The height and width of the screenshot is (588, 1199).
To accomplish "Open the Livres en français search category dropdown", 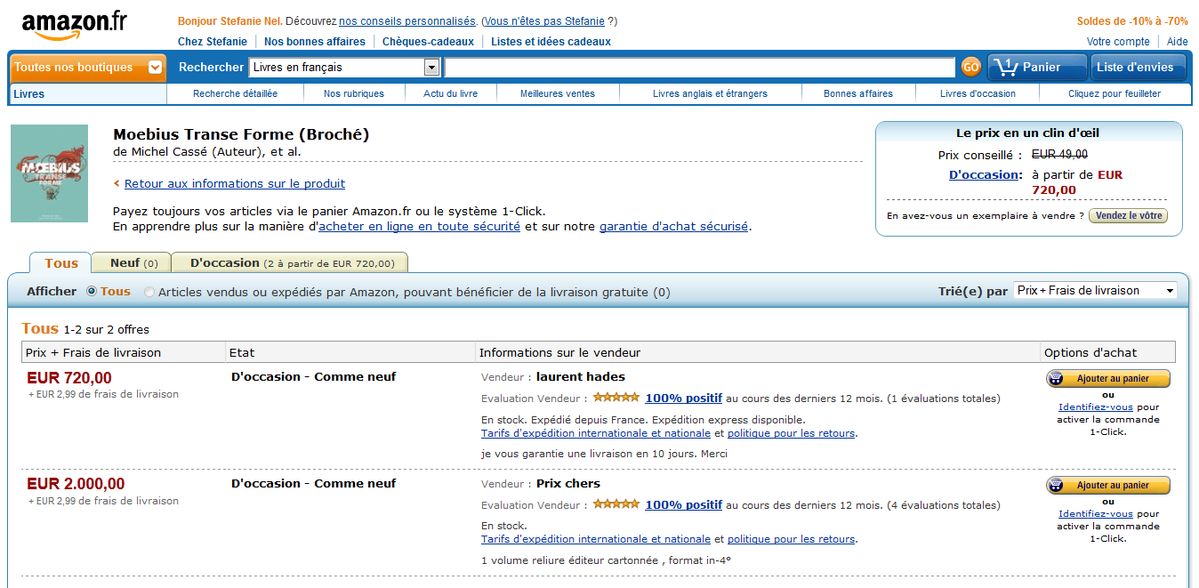I will coord(345,68).
